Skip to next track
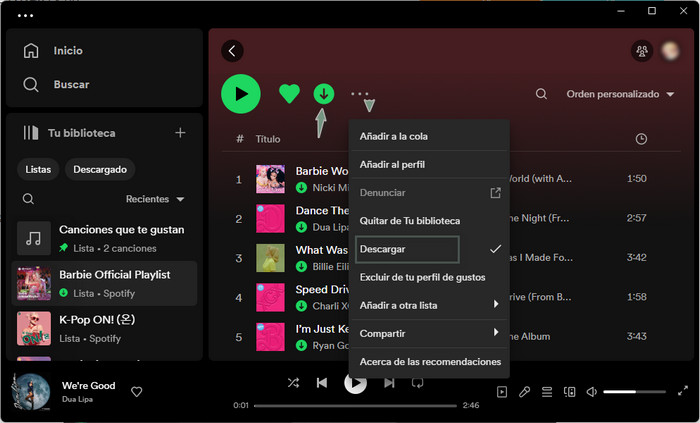The height and width of the screenshot is (423, 700). [x=389, y=382]
